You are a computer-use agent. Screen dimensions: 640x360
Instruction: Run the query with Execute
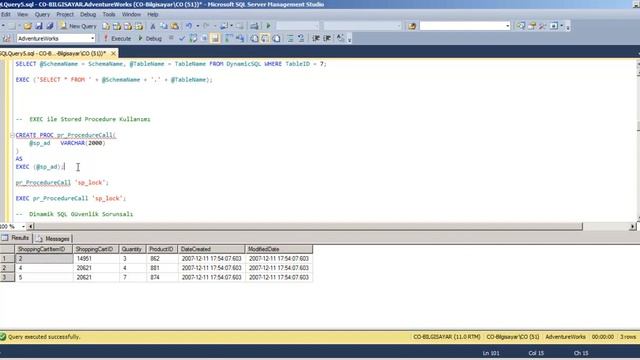pyautogui.click(x=117, y=38)
